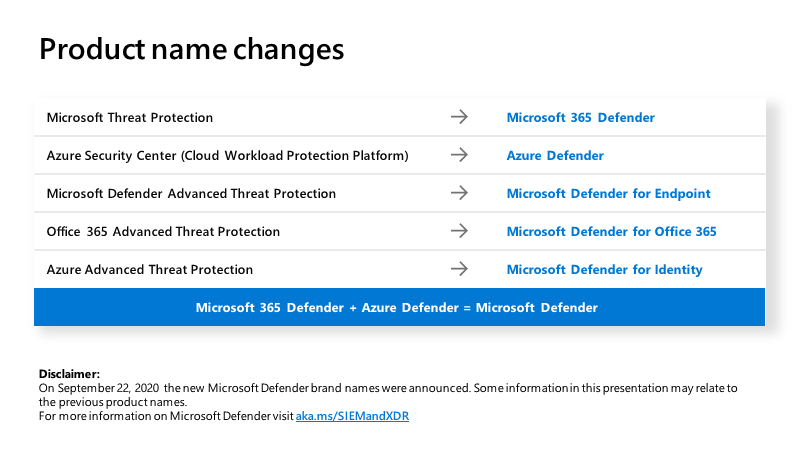Click the blue Microsoft 365 Defender name
The height and width of the screenshot is (450, 800).
click(580, 117)
